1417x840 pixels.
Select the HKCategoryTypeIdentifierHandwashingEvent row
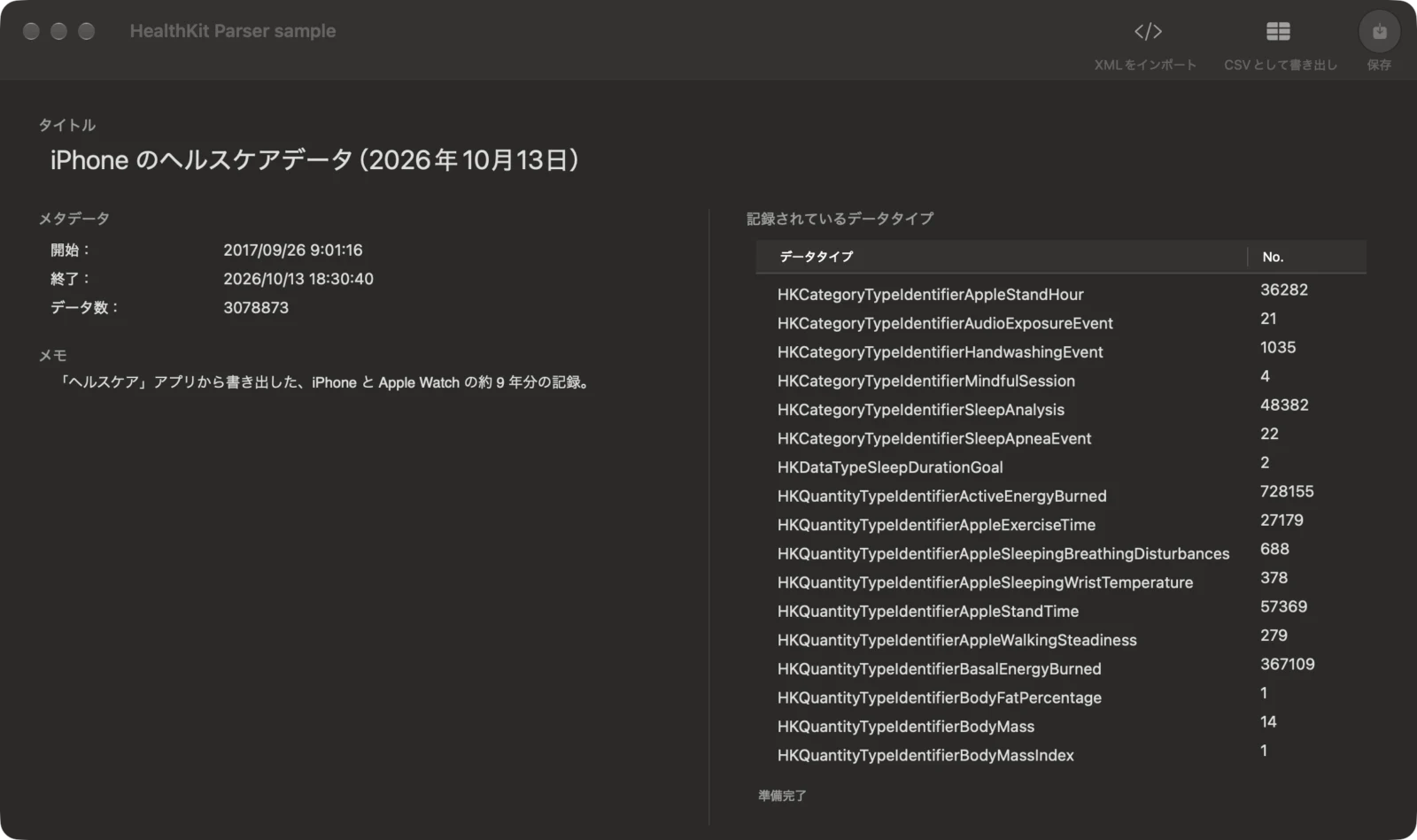[x=1061, y=351]
